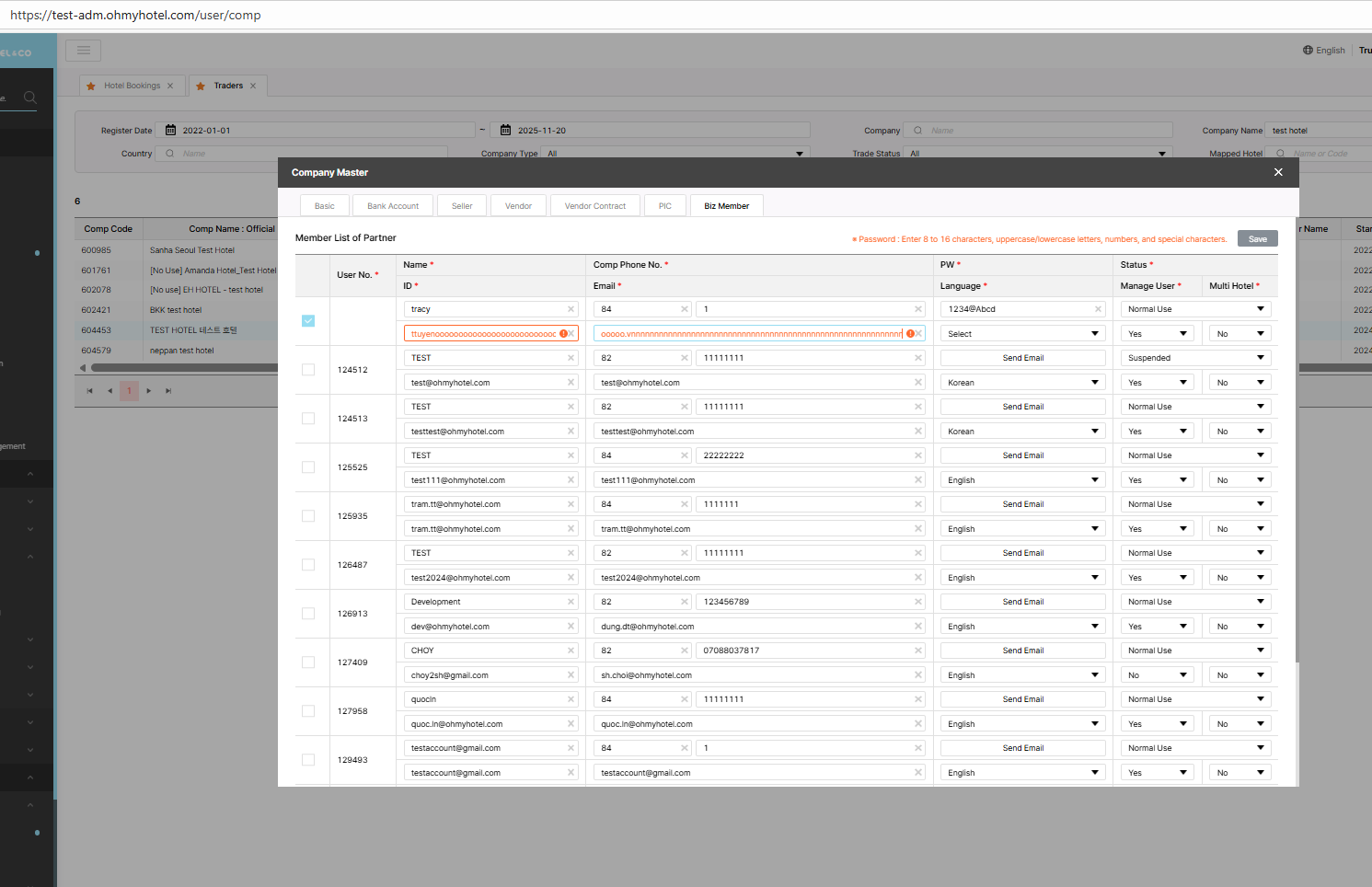1372x887 pixels.
Task: Uncheck the checked new member row
Action: pyautogui.click(x=308, y=321)
